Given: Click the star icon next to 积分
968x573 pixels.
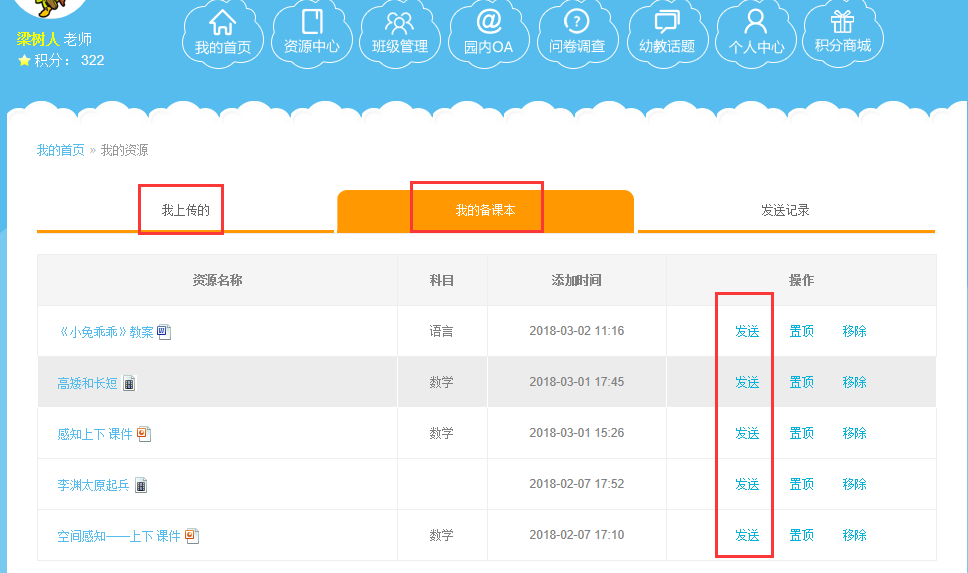Looking at the screenshot, I should (x=24, y=60).
